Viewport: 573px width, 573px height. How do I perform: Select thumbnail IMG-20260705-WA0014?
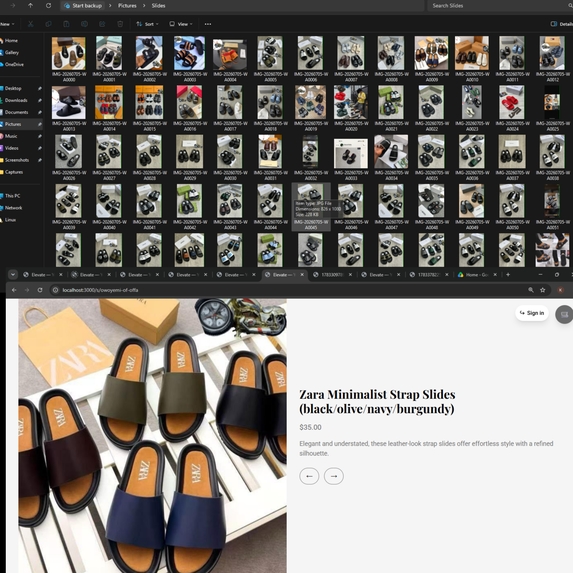pos(109,102)
